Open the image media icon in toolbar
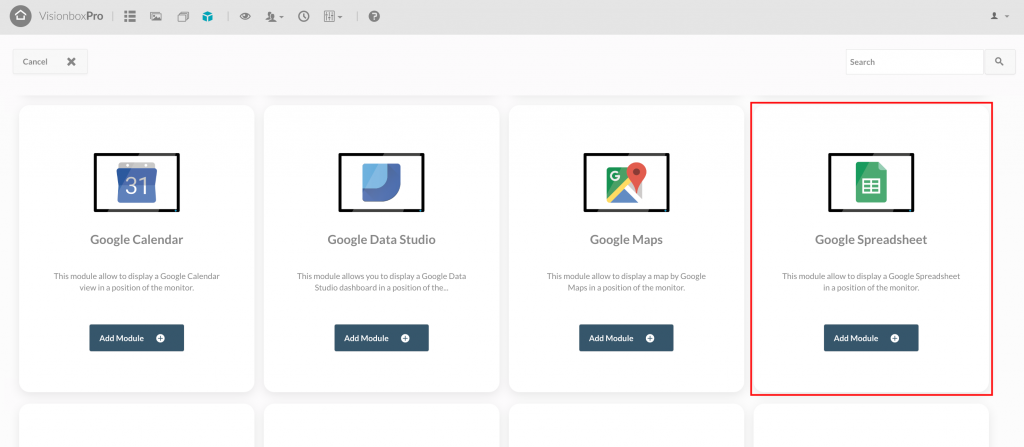This screenshot has height=447, width=1024. tap(156, 16)
